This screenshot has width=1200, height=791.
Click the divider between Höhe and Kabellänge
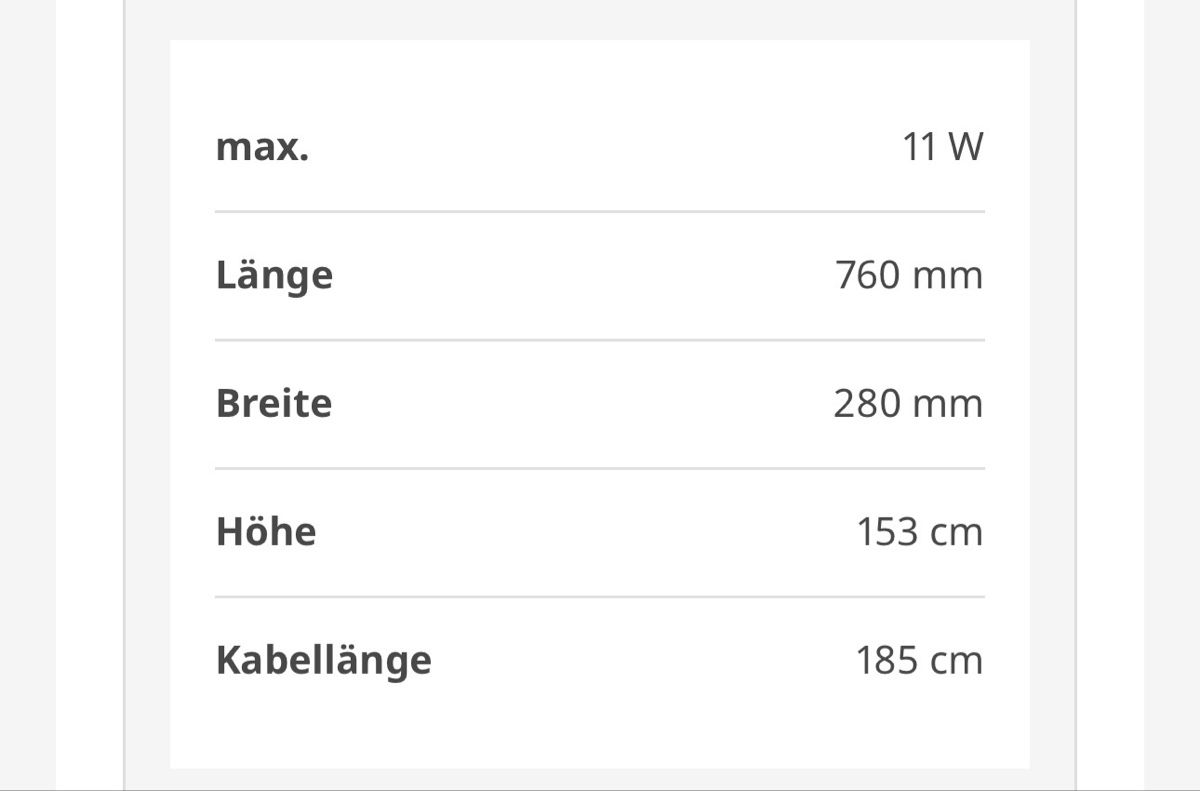(x=600, y=597)
